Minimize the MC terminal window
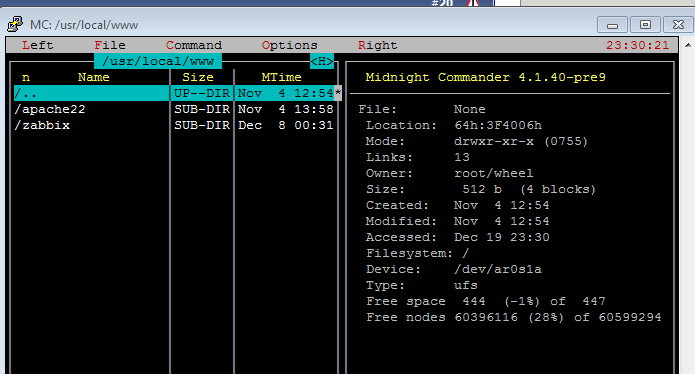The image size is (695, 374). (612, 25)
